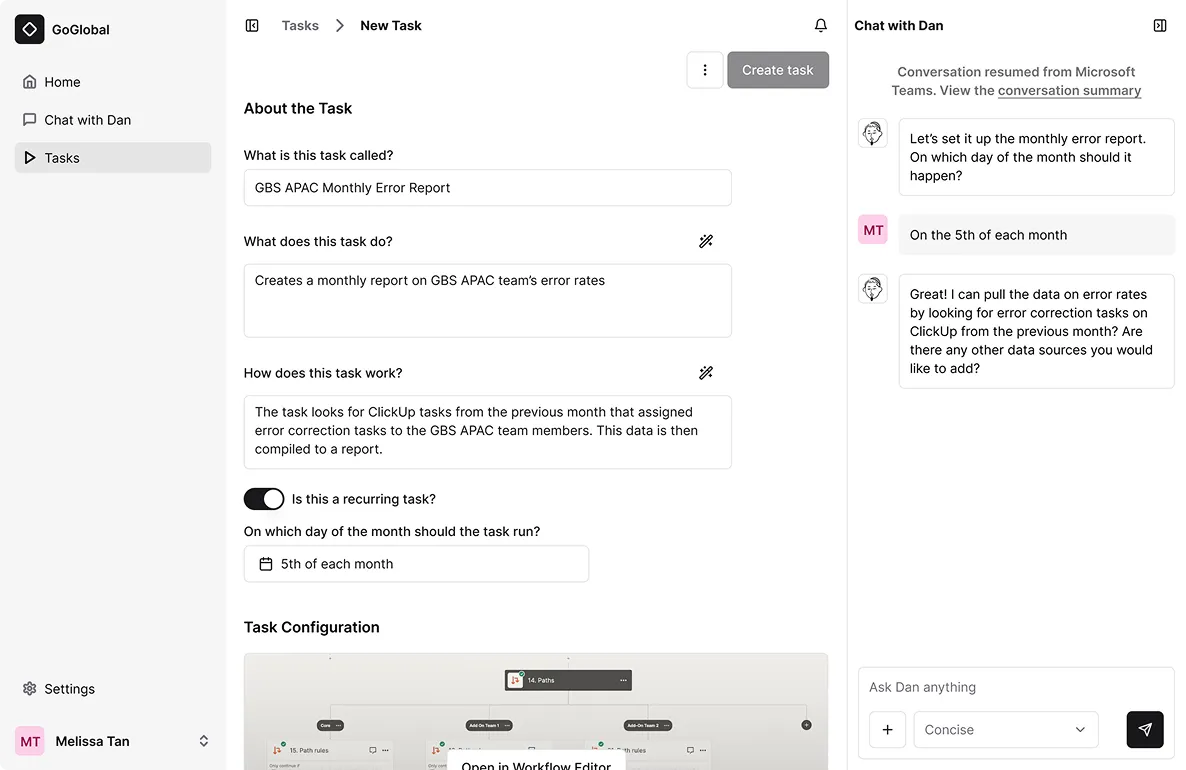Toggle off the recurring task switch
The width and height of the screenshot is (1186, 770).
tap(264, 499)
